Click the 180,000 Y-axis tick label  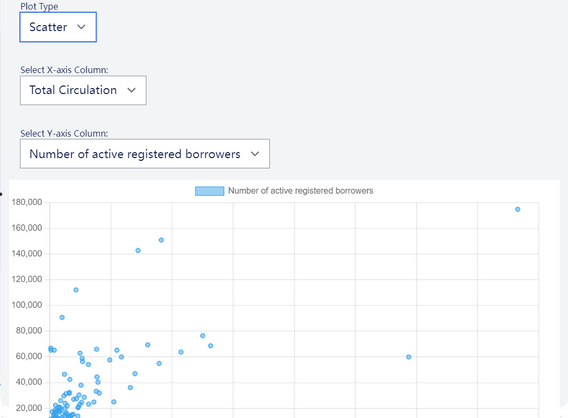click(27, 202)
